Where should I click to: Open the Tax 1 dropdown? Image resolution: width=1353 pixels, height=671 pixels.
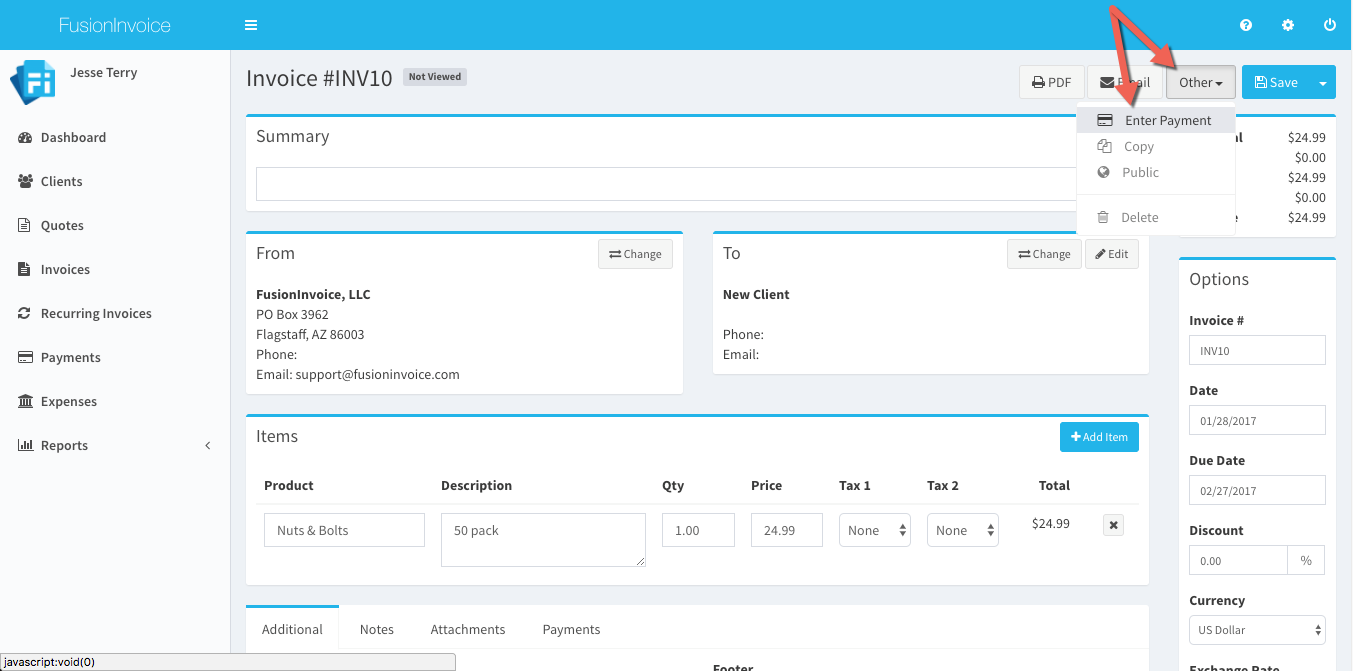875,530
